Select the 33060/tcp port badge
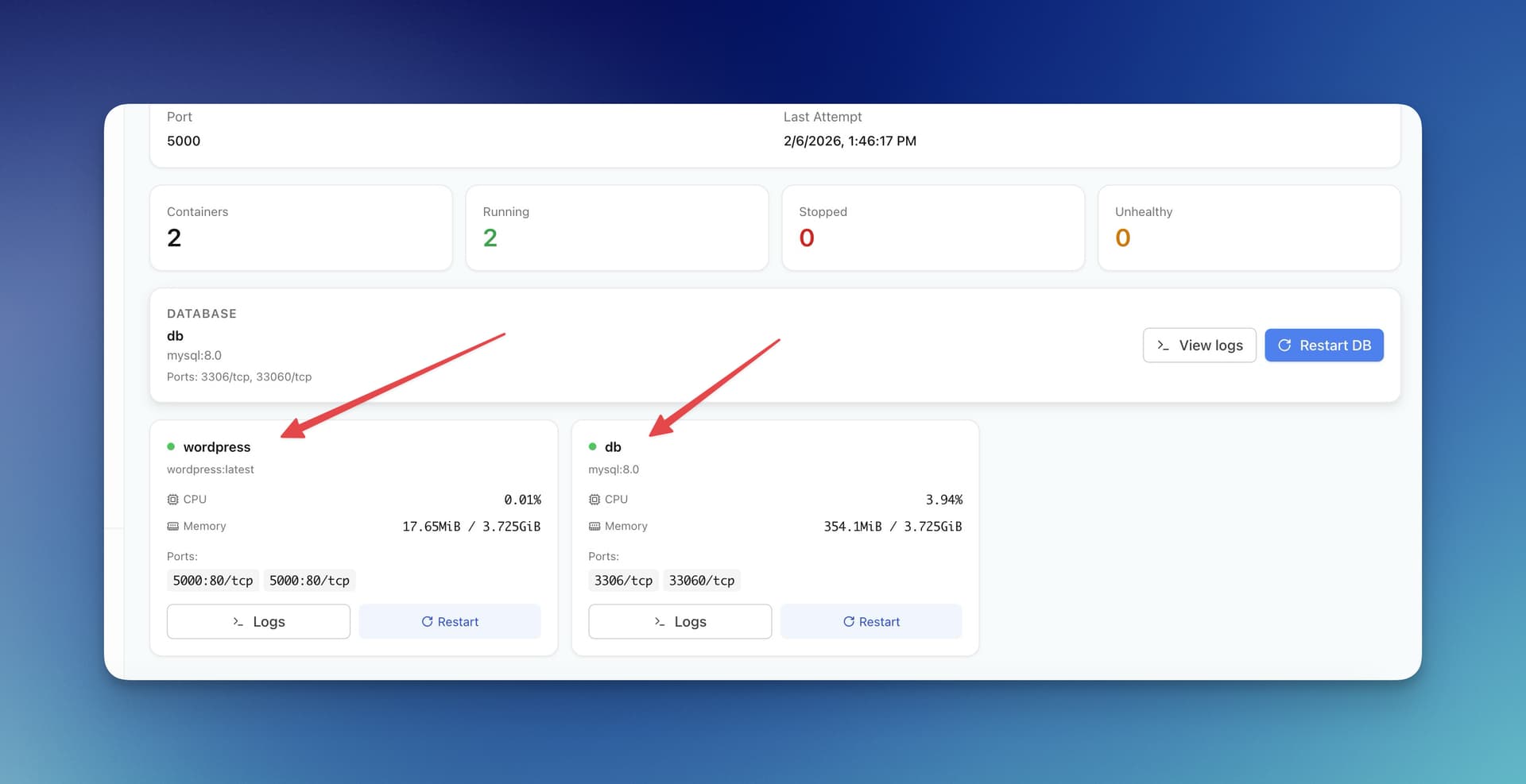The height and width of the screenshot is (784, 1526). (x=702, y=580)
